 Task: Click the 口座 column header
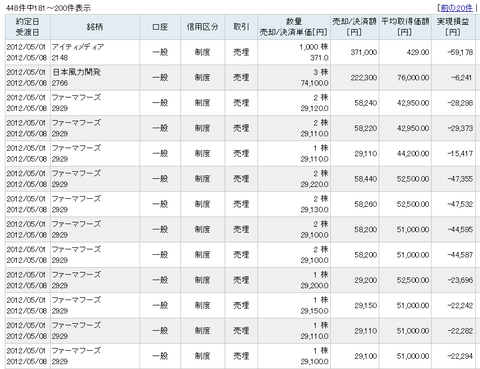[x=160, y=27]
